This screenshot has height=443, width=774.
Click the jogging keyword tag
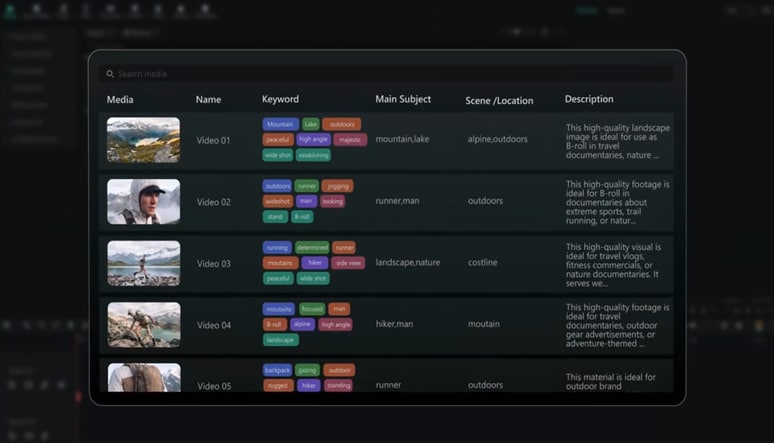tap(338, 186)
